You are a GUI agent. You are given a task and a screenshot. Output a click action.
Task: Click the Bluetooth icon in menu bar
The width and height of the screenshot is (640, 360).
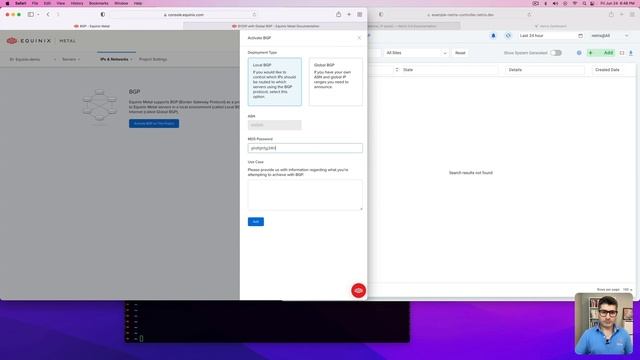tap(546, 3)
